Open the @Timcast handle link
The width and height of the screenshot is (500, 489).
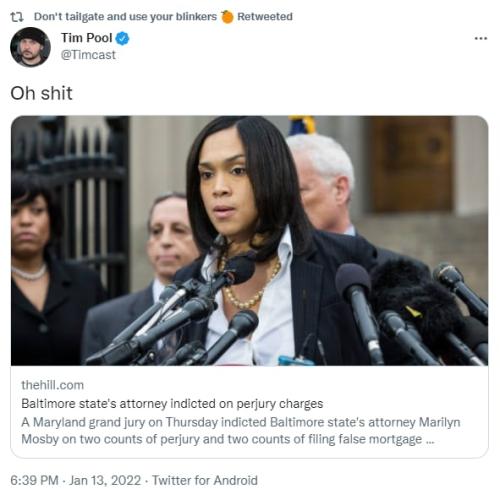click(x=88, y=55)
